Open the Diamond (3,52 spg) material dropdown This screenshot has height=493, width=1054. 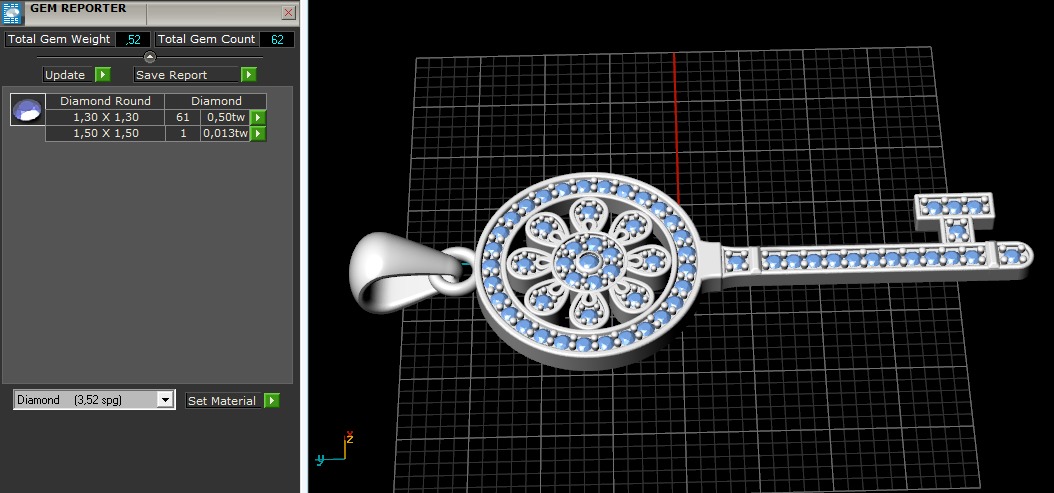pos(94,400)
